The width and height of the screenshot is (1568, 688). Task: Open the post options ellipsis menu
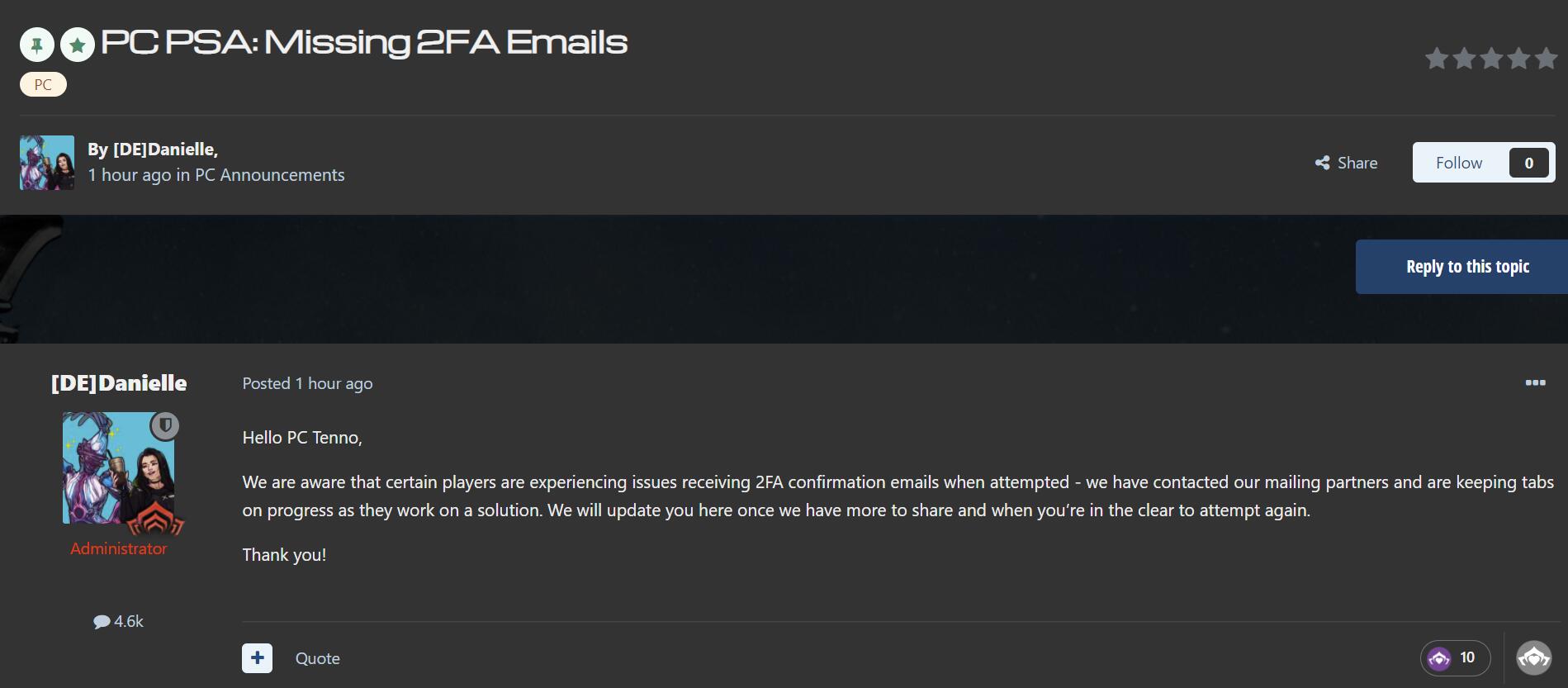(x=1535, y=382)
